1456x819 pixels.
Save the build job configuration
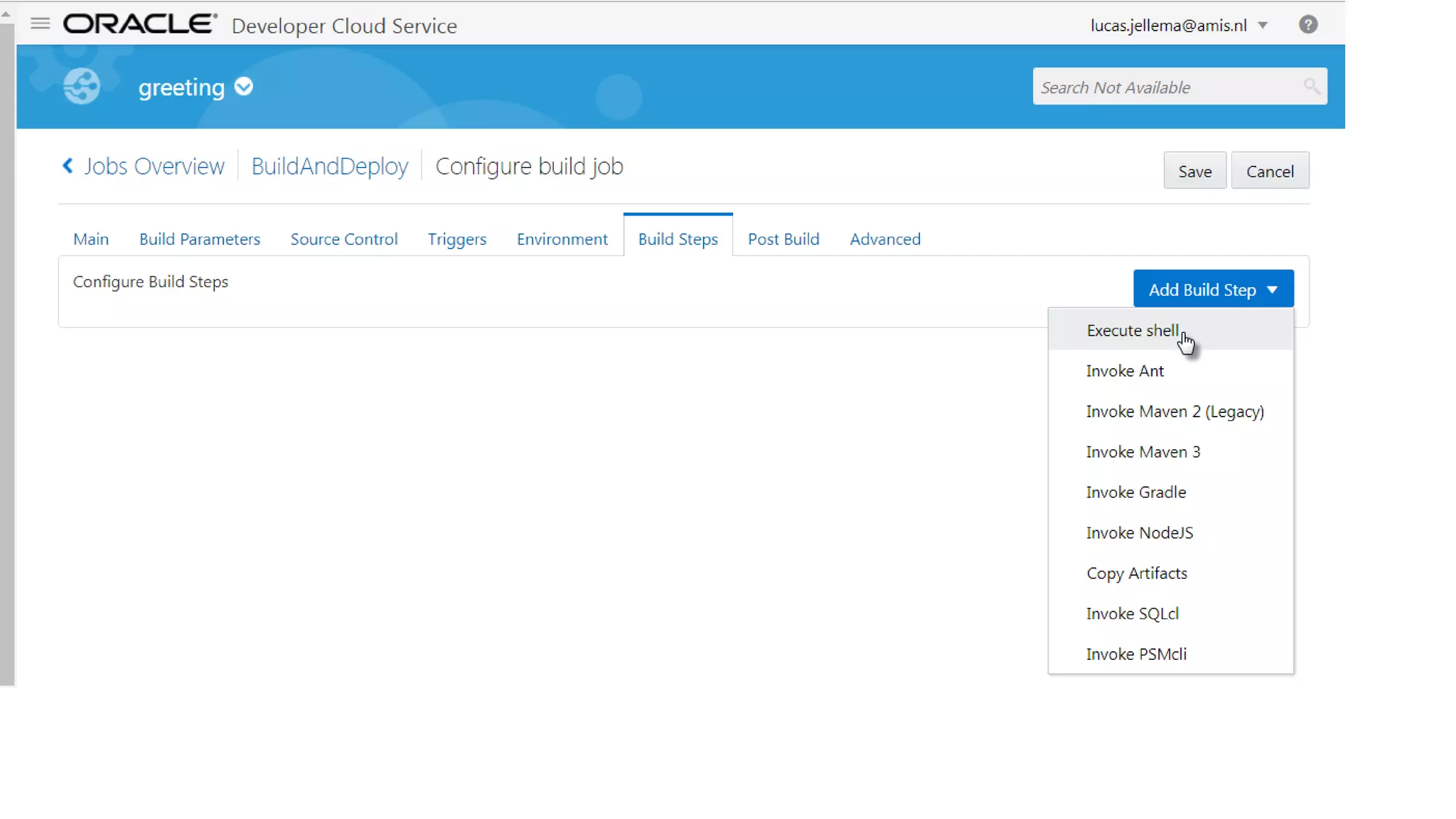1194,171
